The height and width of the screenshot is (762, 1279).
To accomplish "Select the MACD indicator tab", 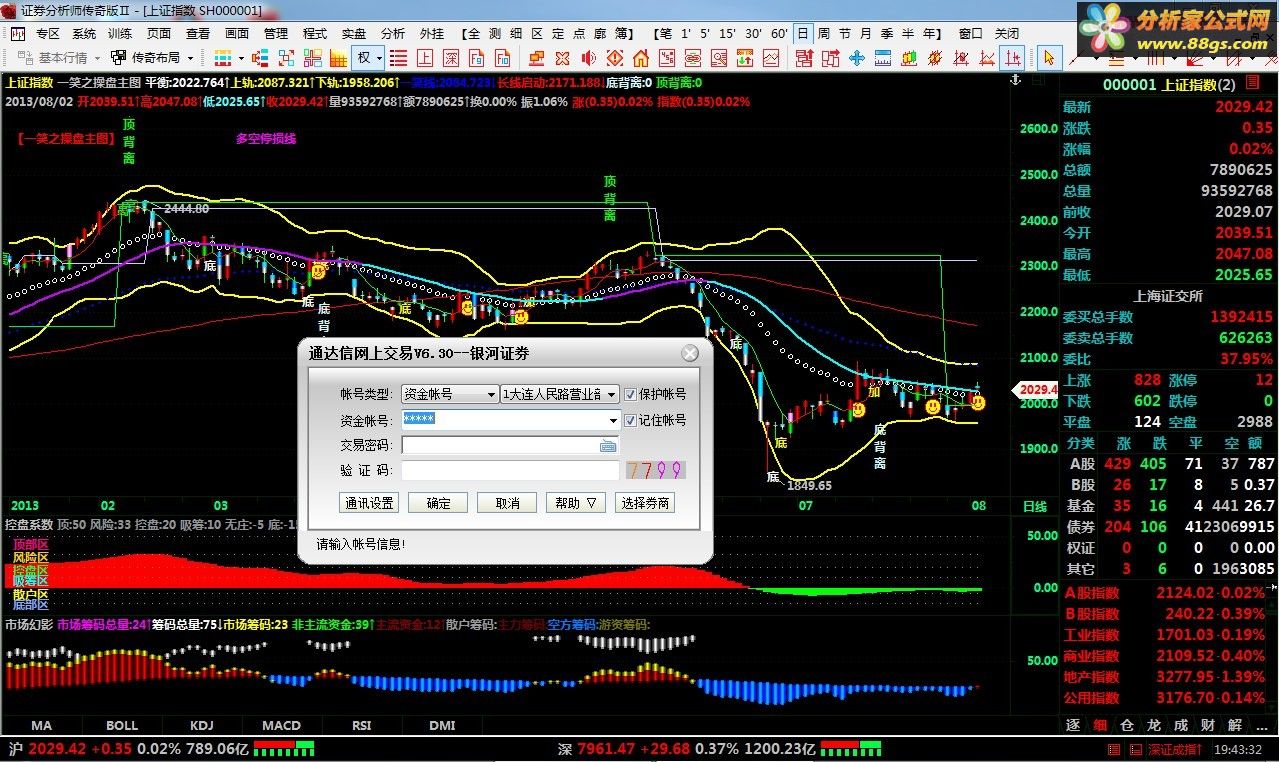I will [282, 725].
